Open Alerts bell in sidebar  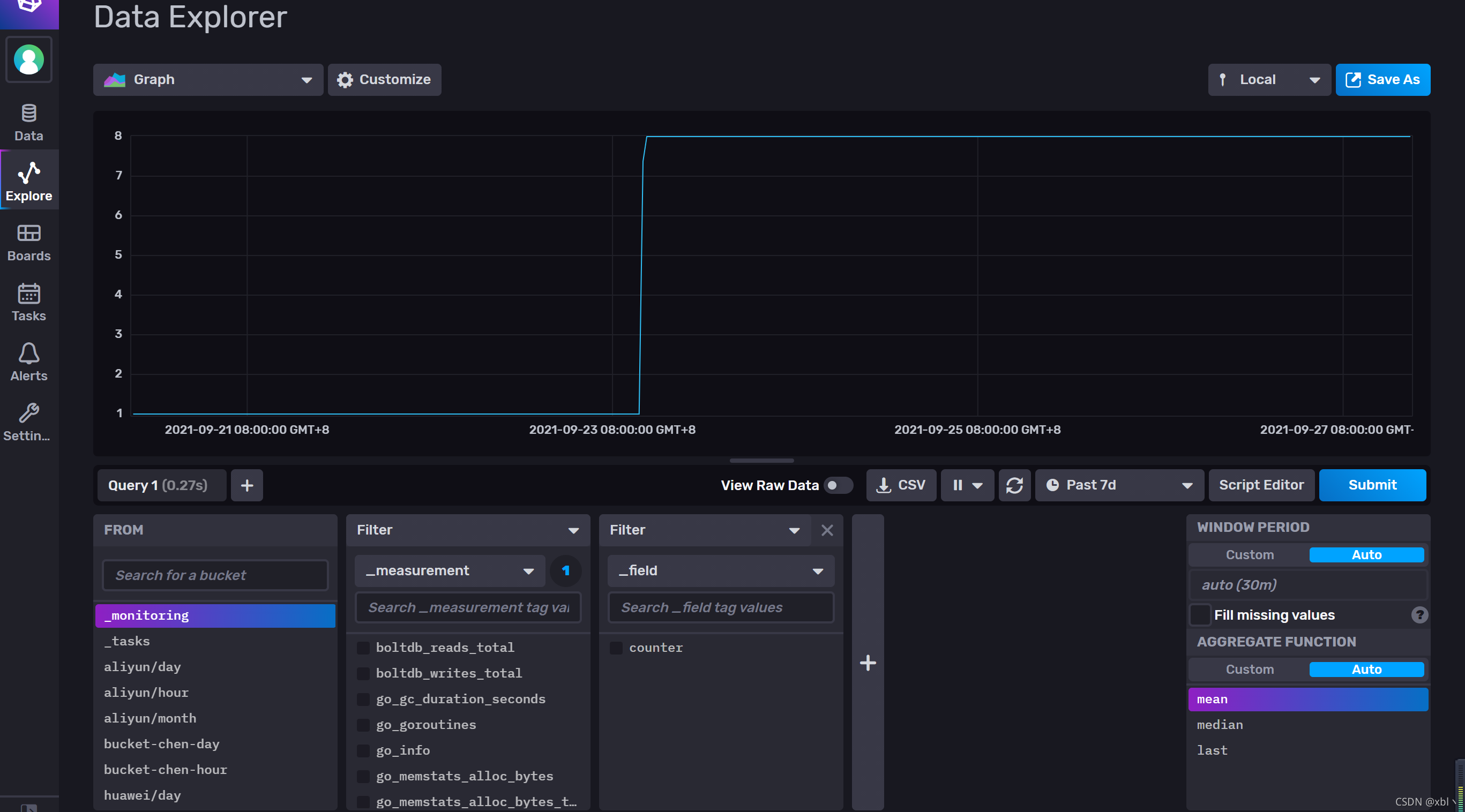29,362
